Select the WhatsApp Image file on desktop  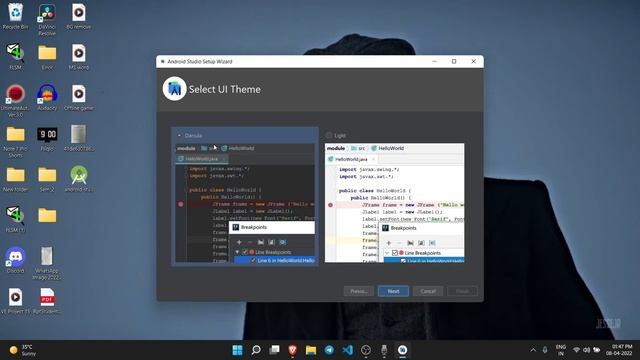point(47,263)
